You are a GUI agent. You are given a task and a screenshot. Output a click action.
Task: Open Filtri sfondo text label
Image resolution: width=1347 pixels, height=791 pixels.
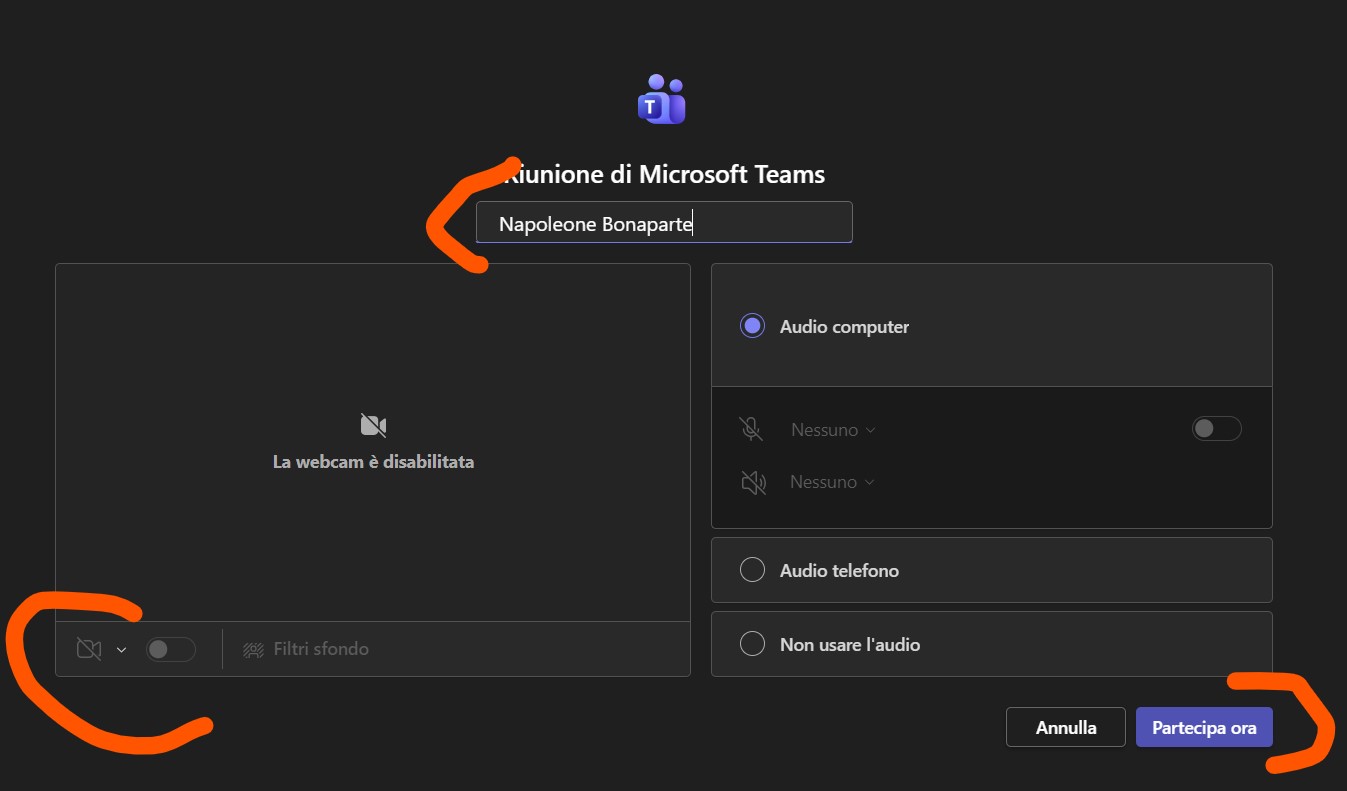click(x=321, y=649)
